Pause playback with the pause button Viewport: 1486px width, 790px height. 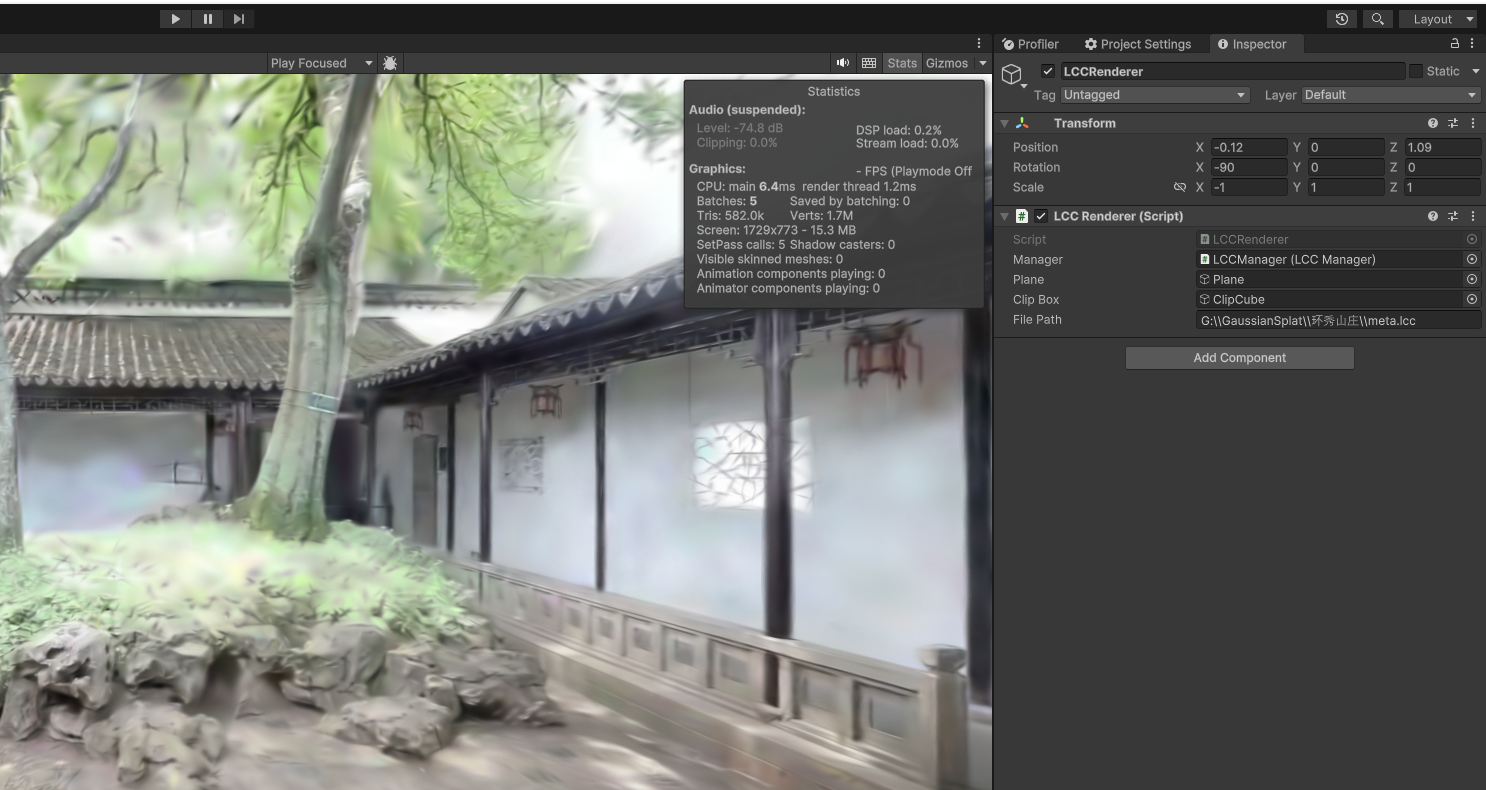click(x=207, y=18)
